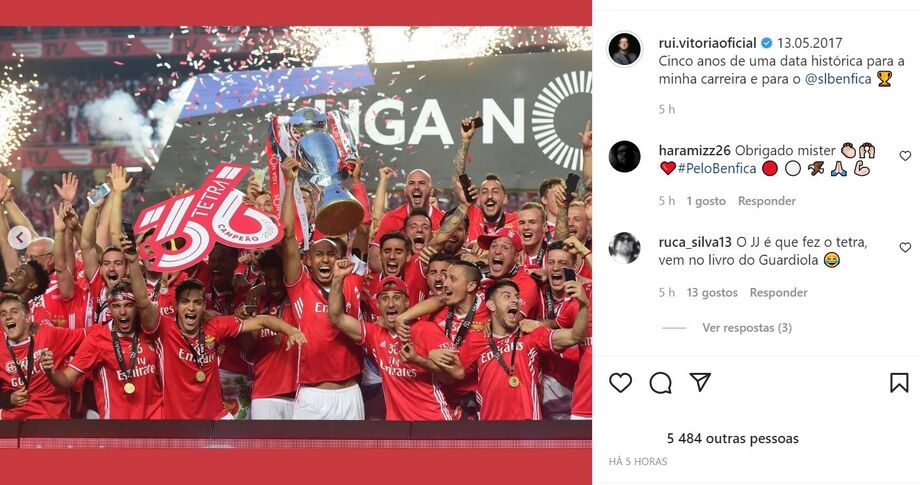This screenshot has width=920, height=485.
Task: Show 5 484 outras pessoas likes list
Action: coord(733,439)
